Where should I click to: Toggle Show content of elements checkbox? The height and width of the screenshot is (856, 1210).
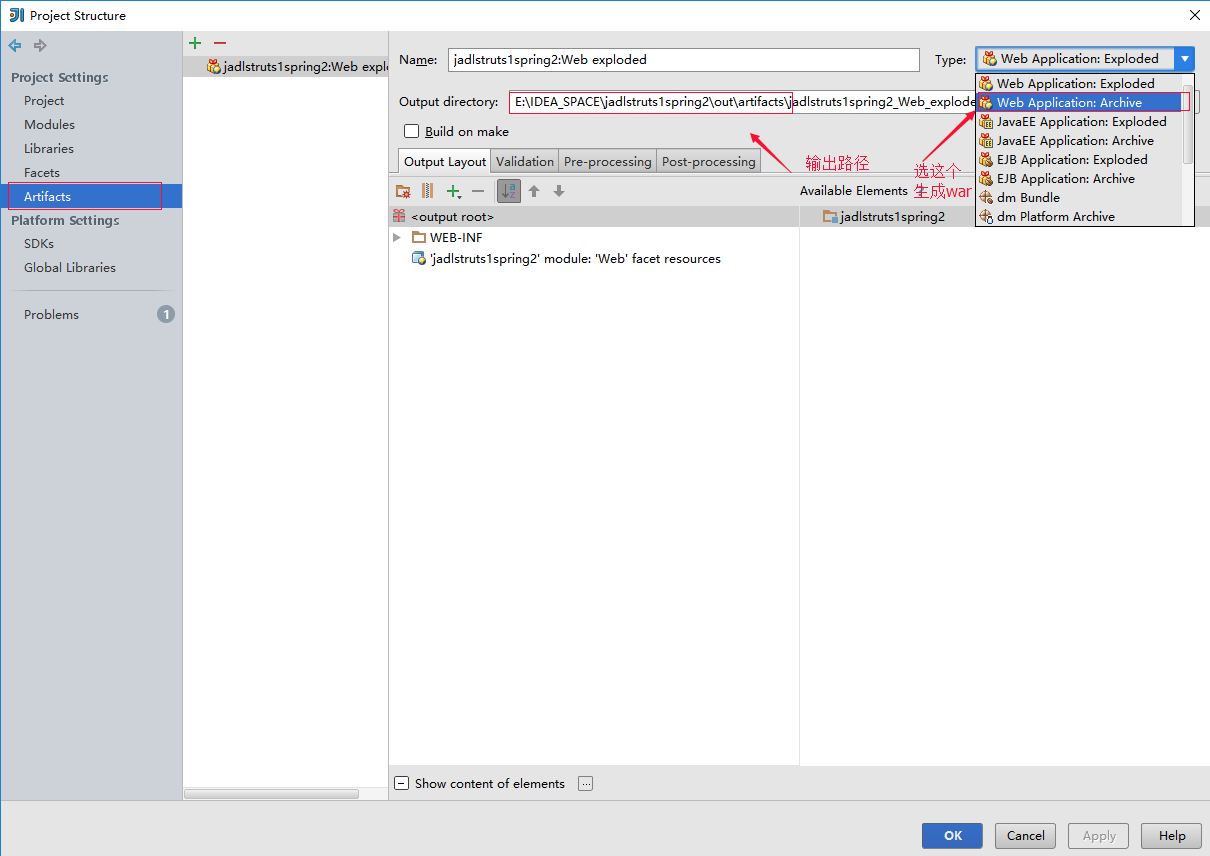[x=401, y=784]
